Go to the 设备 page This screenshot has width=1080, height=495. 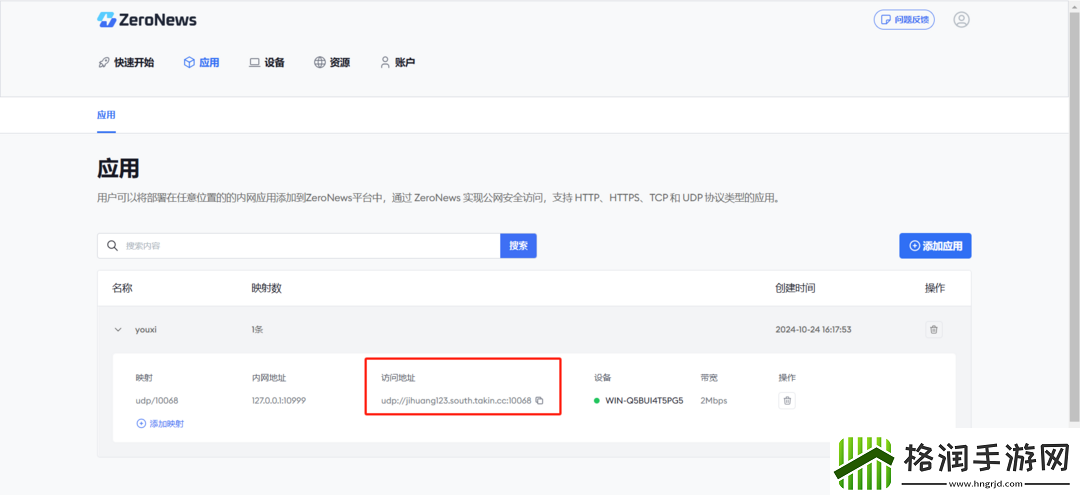(x=267, y=62)
